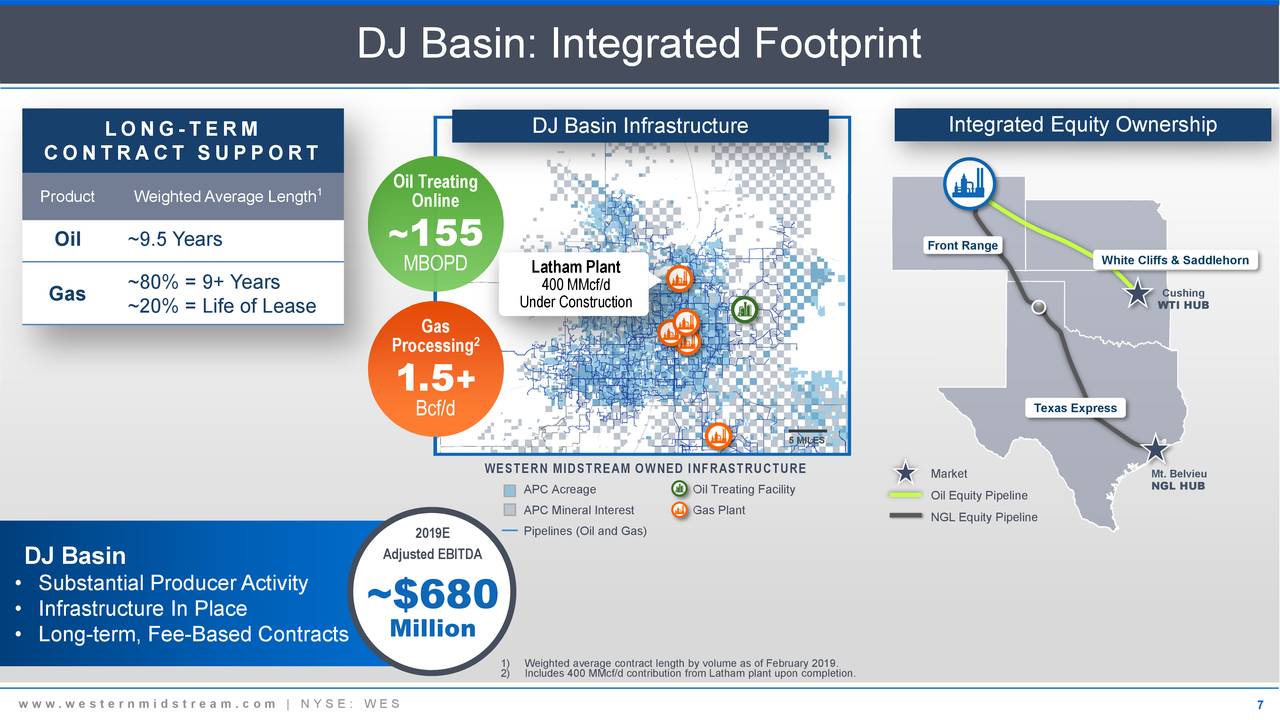Viewport: 1280px width, 720px height.
Task: Click the Market star in the legend
Action: [905, 473]
